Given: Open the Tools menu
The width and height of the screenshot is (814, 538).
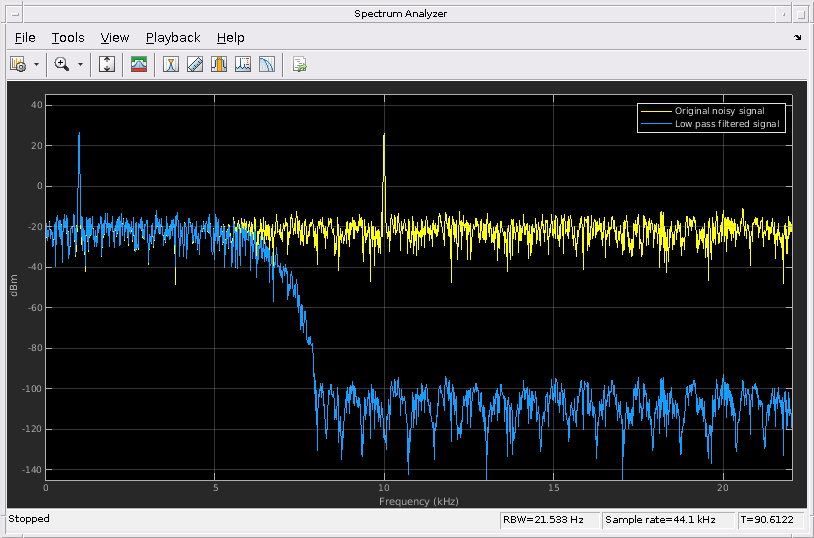Looking at the screenshot, I should [x=68, y=38].
